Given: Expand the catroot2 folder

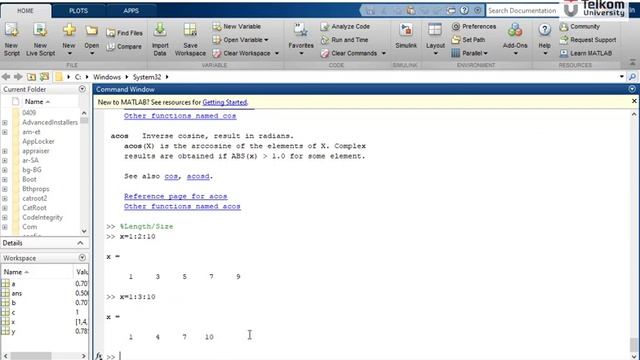Looking at the screenshot, I should coord(5,198).
